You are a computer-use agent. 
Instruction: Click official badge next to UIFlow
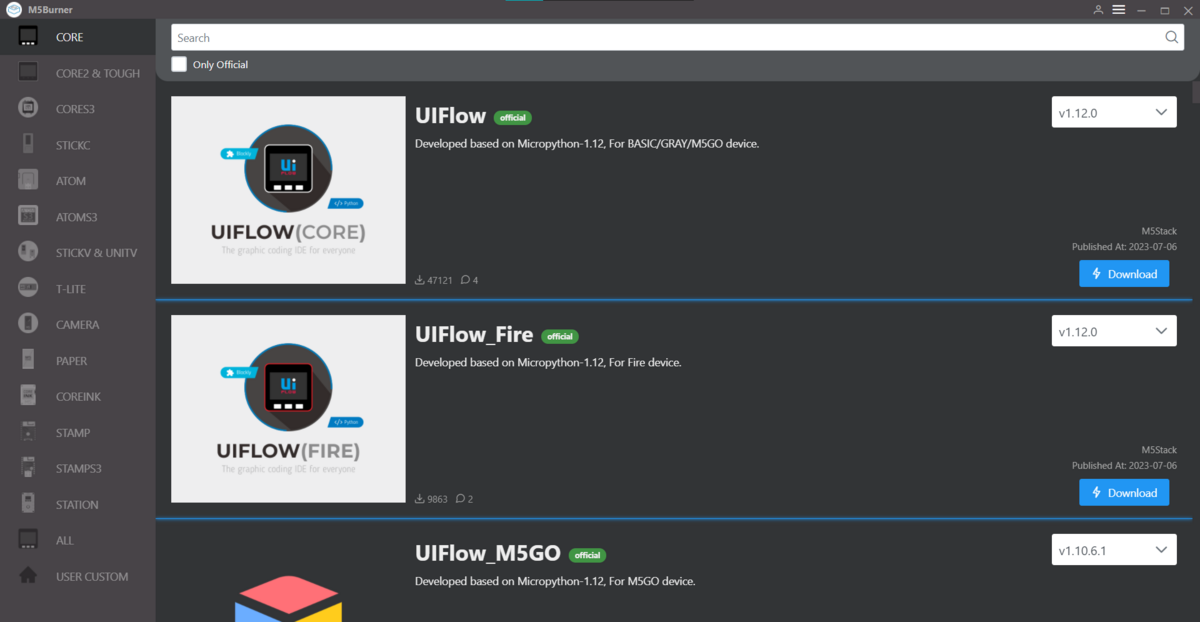coord(512,118)
